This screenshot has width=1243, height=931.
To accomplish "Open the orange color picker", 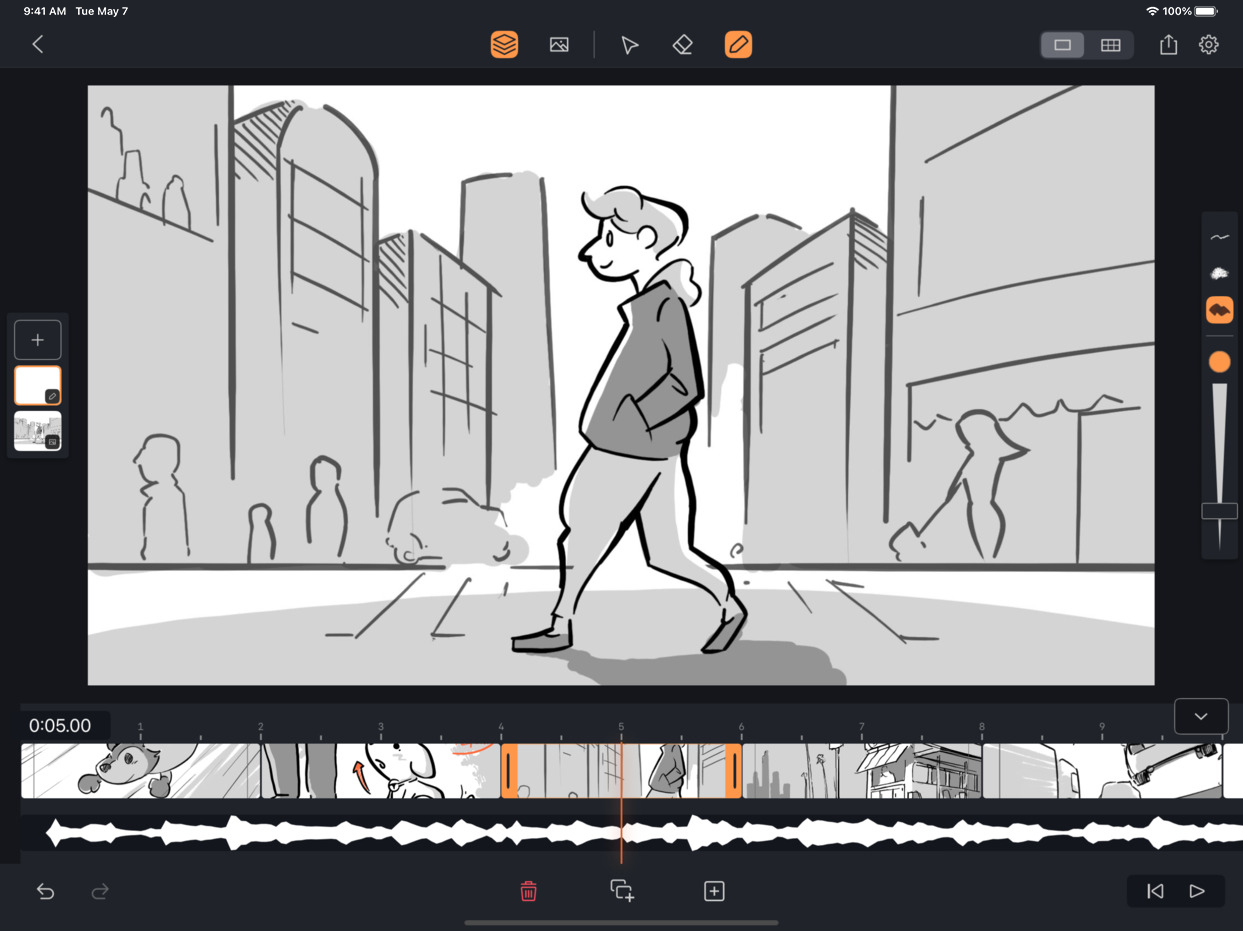I will [1220, 361].
